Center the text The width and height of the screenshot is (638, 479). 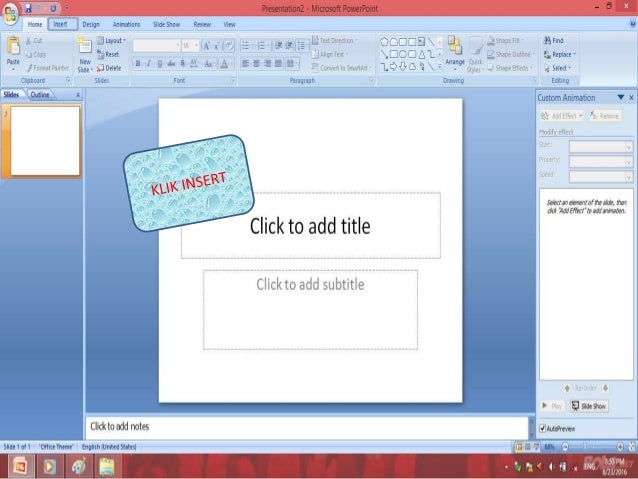(x=256, y=63)
